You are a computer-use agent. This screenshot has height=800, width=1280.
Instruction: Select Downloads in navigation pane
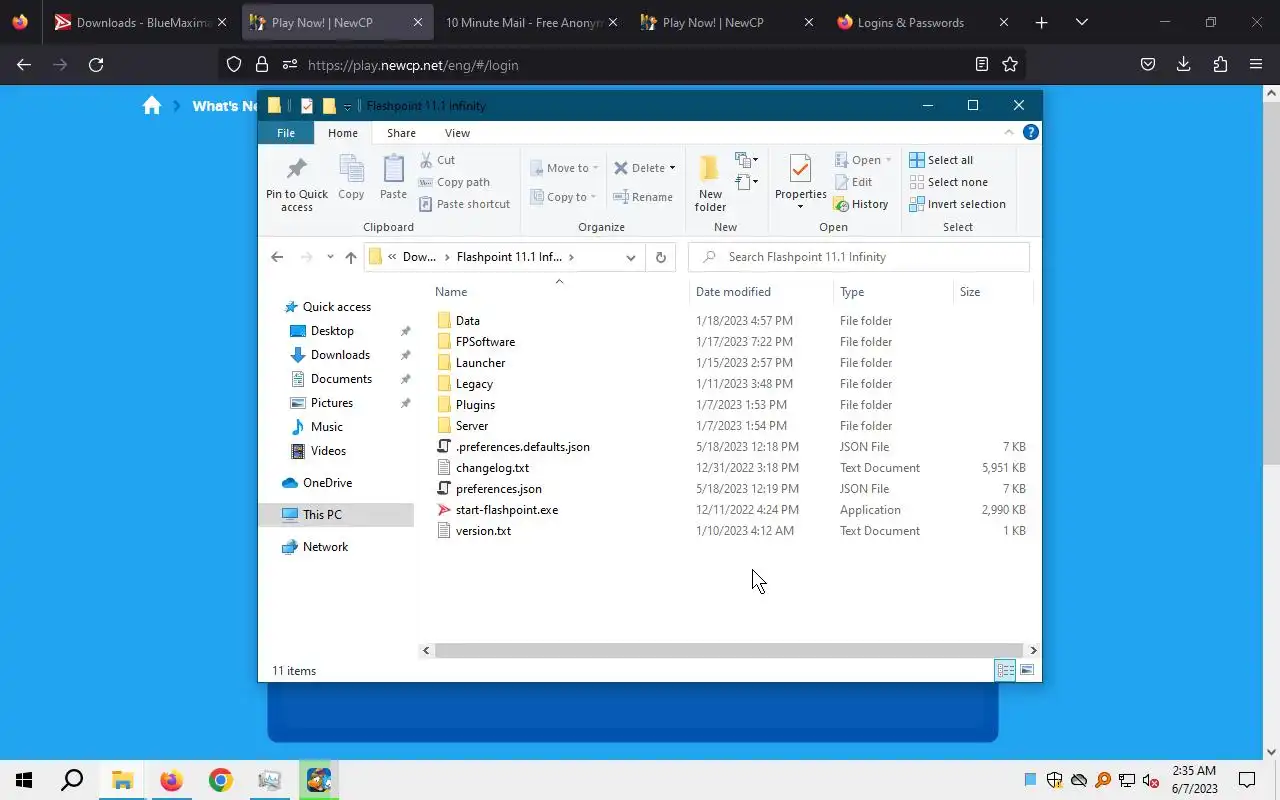(340, 355)
